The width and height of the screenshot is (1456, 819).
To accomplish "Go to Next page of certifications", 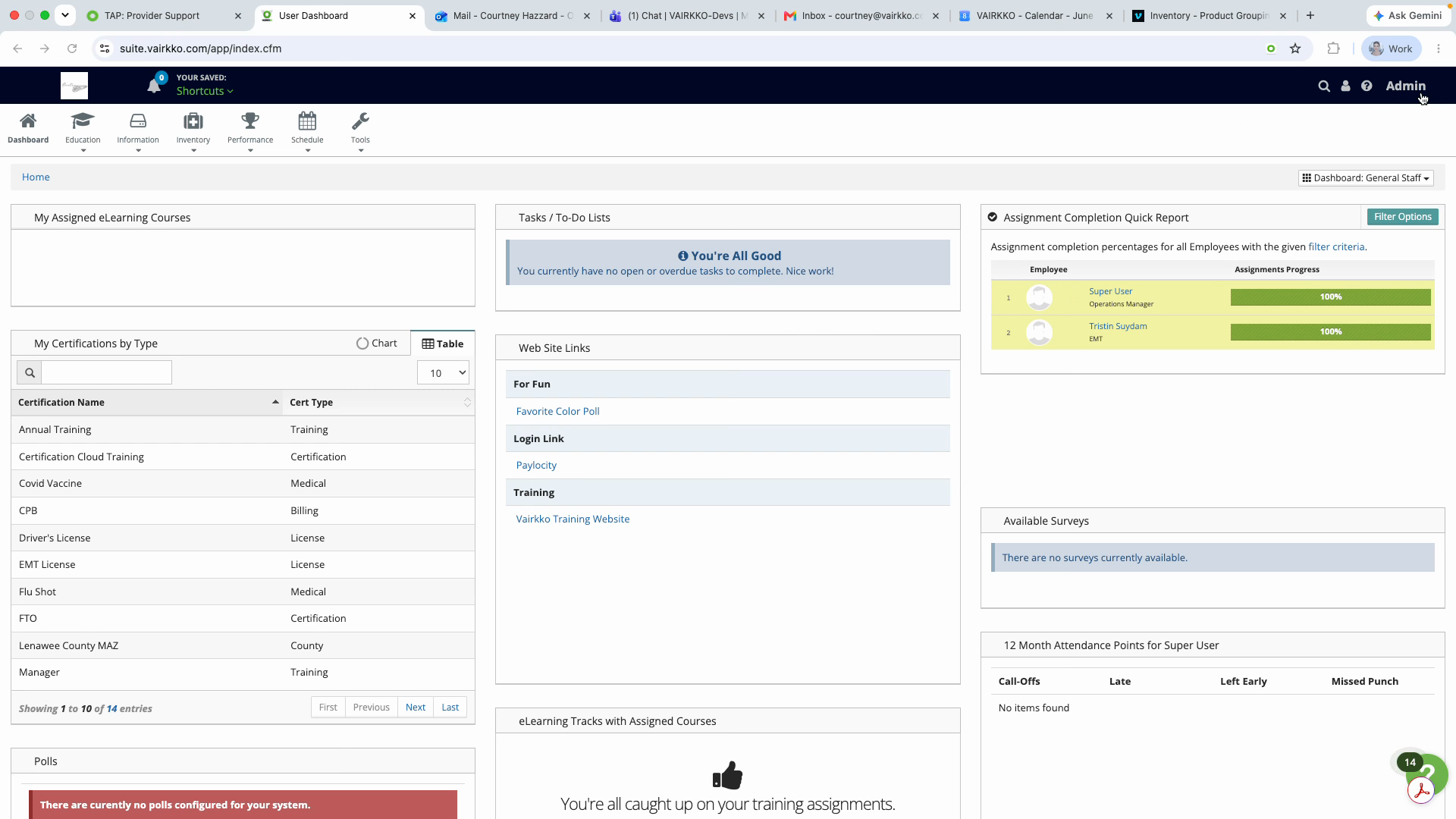I will 416,708.
